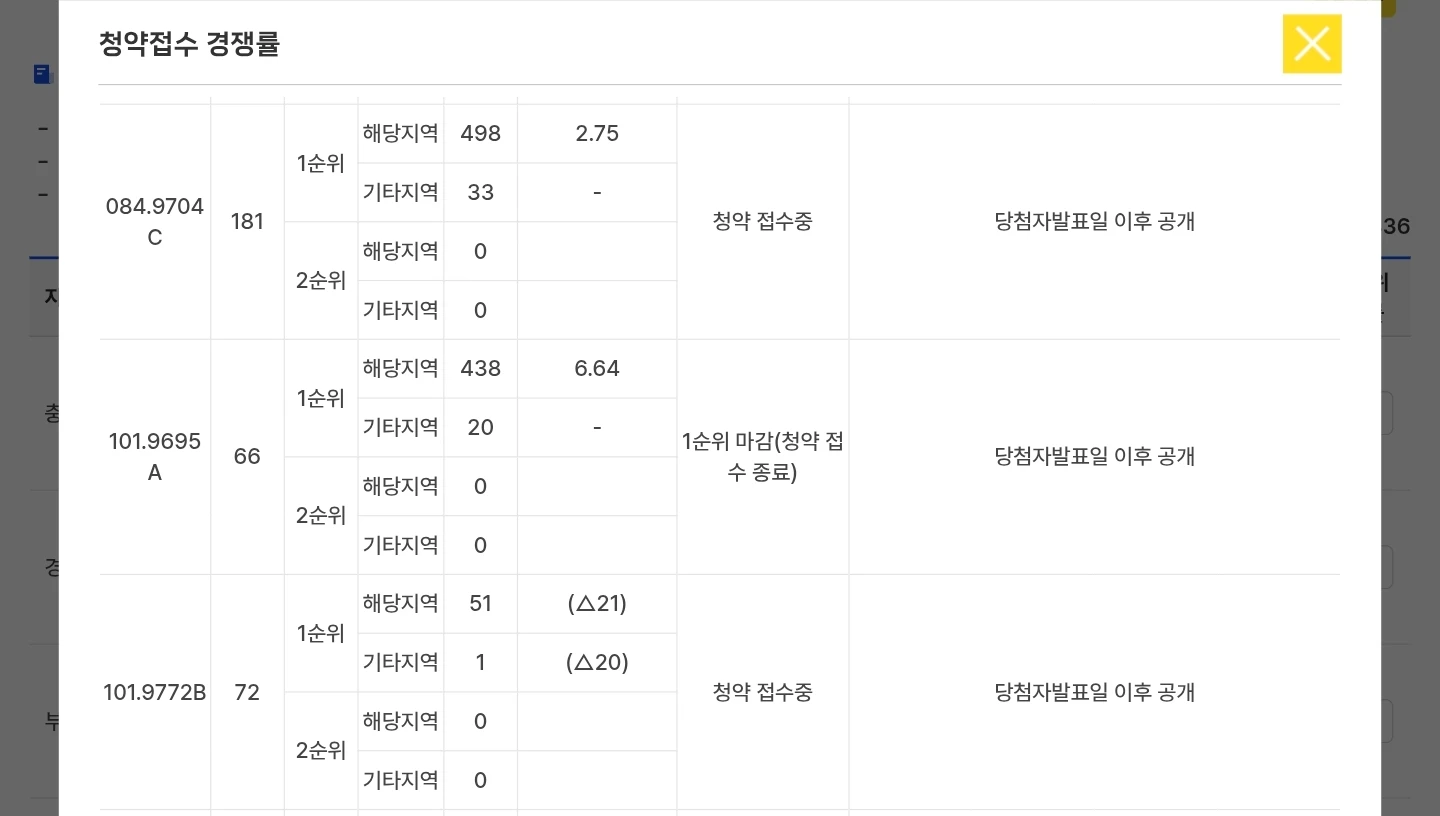Click the 438 applications count
Viewport: 1440px width, 816px height.
coord(480,369)
